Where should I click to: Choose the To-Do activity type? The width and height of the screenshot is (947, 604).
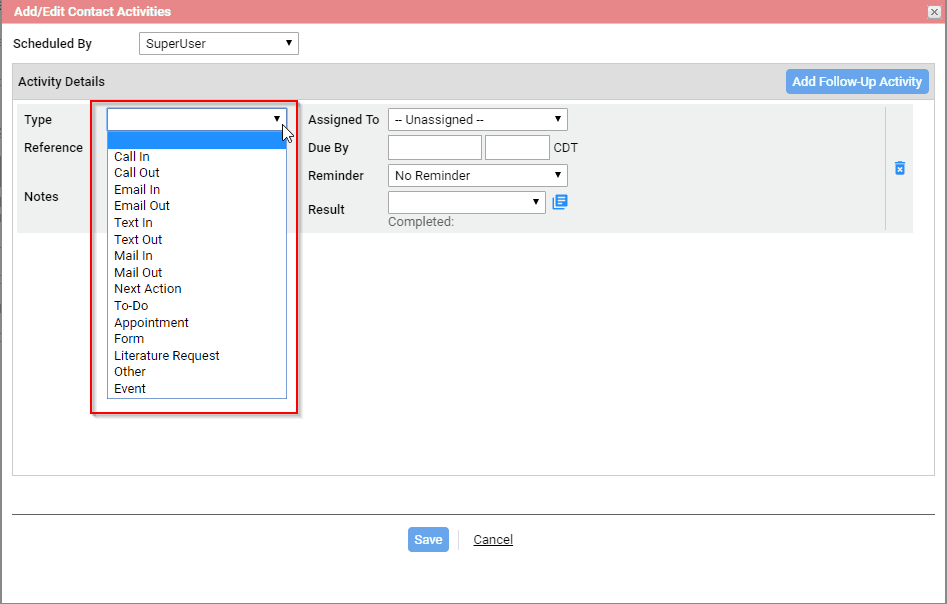197,306
